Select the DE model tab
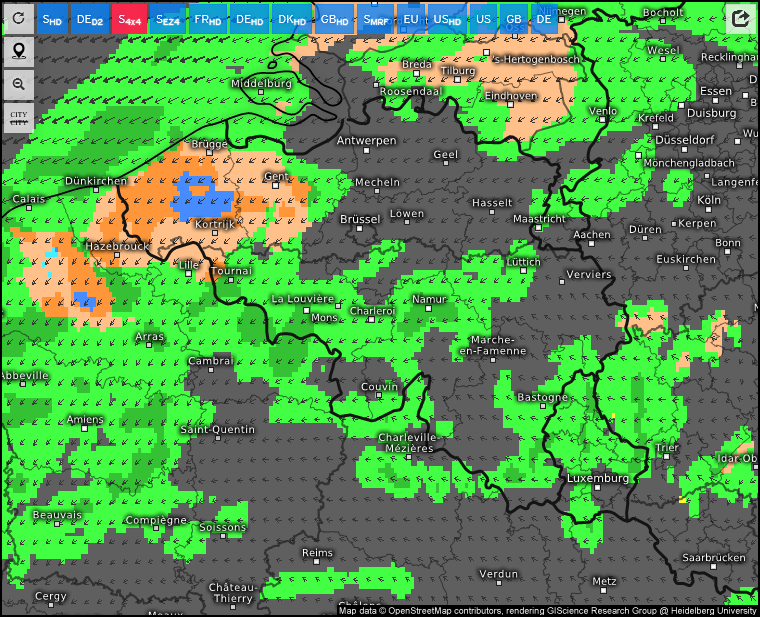 tap(544, 19)
